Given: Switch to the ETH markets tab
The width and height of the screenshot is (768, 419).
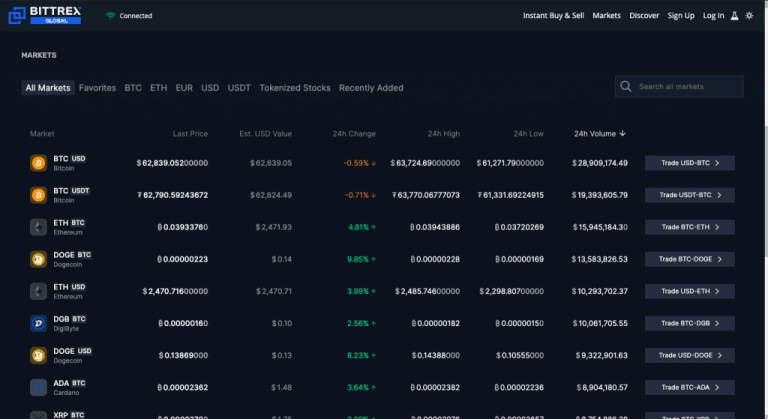Looking at the screenshot, I should [x=158, y=88].
